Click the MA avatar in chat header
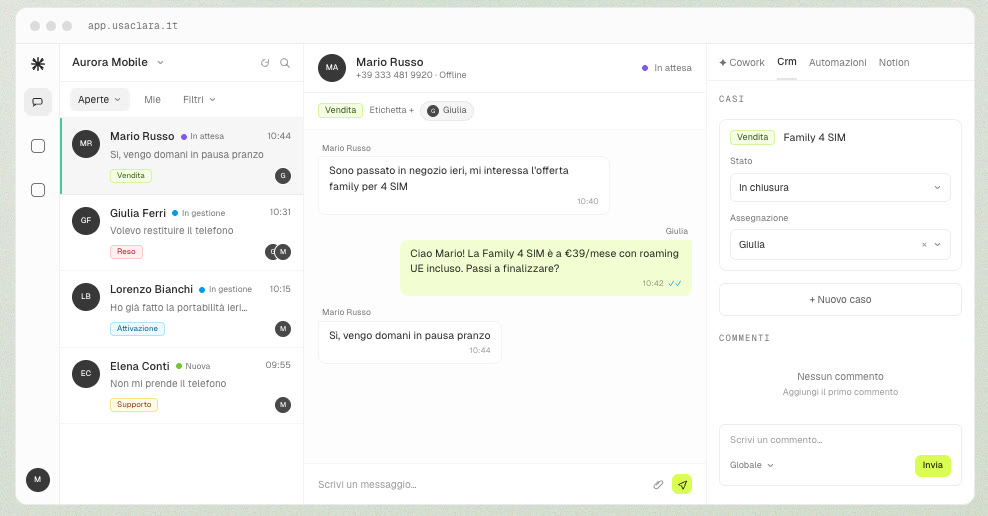This screenshot has width=988, height=516. click(x=332, y=67)
